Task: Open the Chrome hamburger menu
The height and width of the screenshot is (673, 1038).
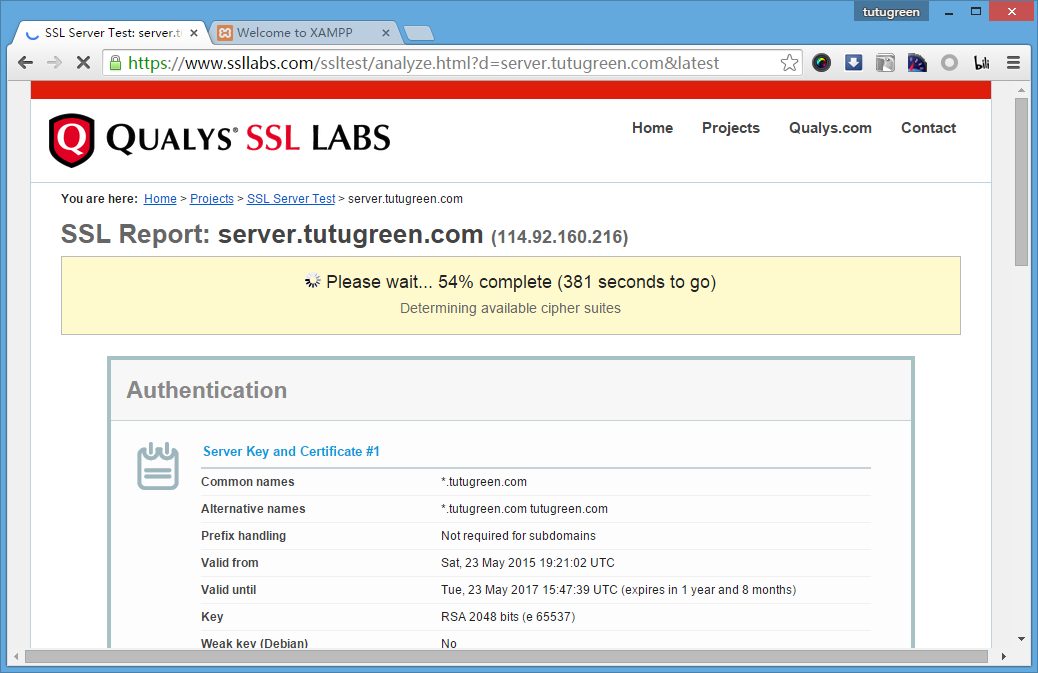Action: point(1014,63)
